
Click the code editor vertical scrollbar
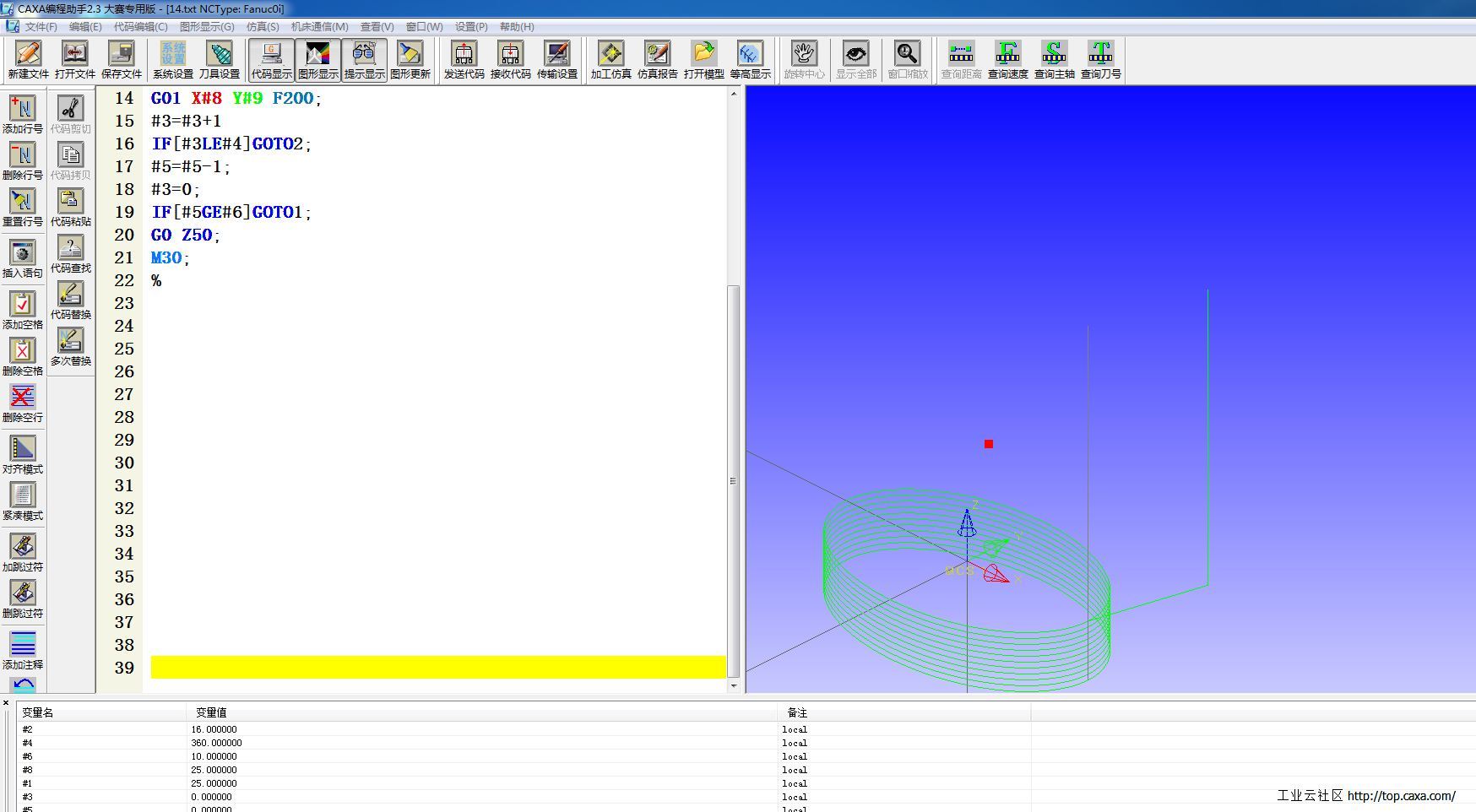point(733,481)
